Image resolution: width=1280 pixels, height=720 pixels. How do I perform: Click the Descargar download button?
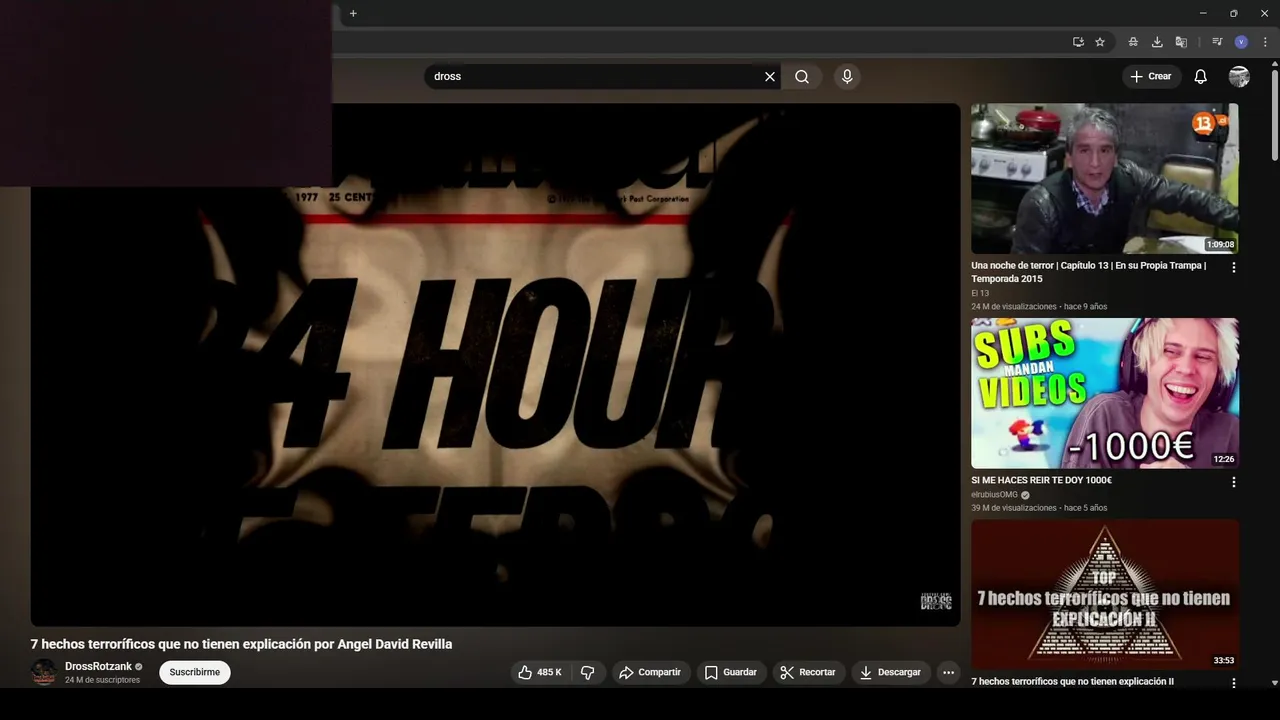coord(890,673)
